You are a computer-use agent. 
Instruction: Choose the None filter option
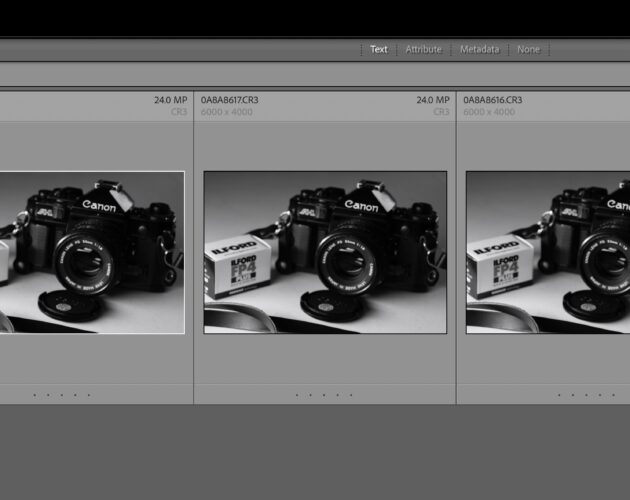(x=528, y=49)
